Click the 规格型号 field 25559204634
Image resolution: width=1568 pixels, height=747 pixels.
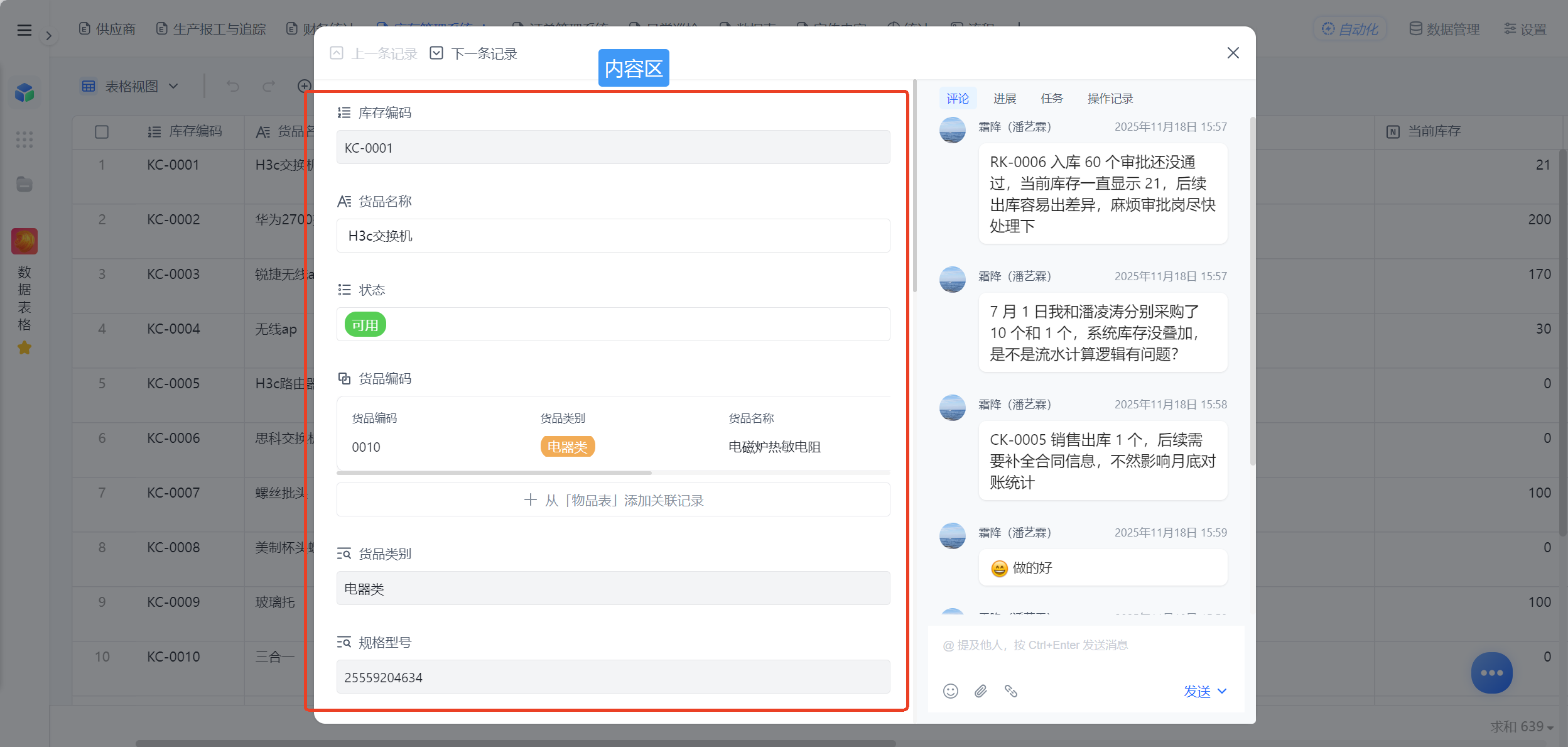pyautogui.click(x=613, y=677)
